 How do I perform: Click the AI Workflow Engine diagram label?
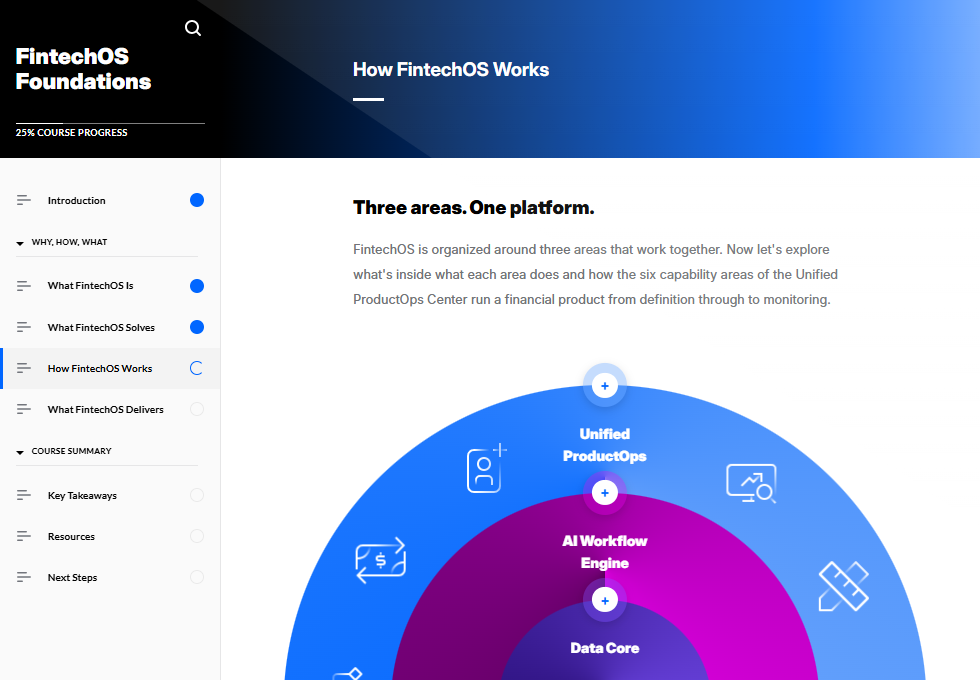pyautogui.click(x=604, y=552)
